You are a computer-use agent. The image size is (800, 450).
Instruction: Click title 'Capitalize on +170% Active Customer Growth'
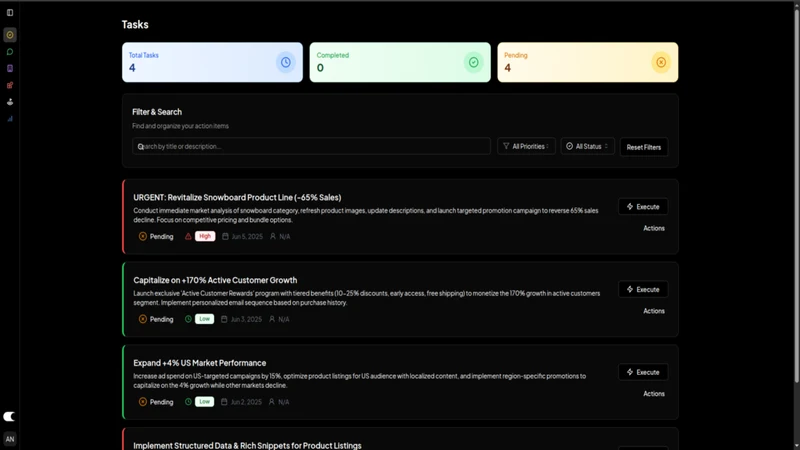tap(215, 280)
